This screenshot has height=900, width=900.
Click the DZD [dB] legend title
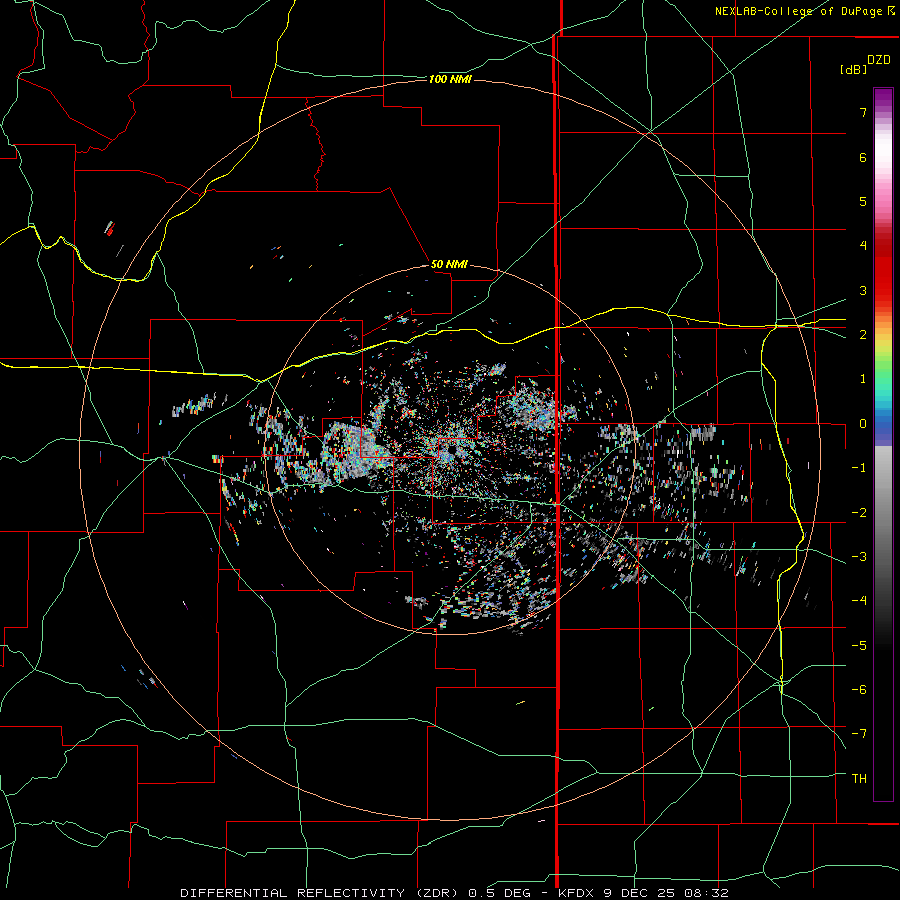(864, 64)
